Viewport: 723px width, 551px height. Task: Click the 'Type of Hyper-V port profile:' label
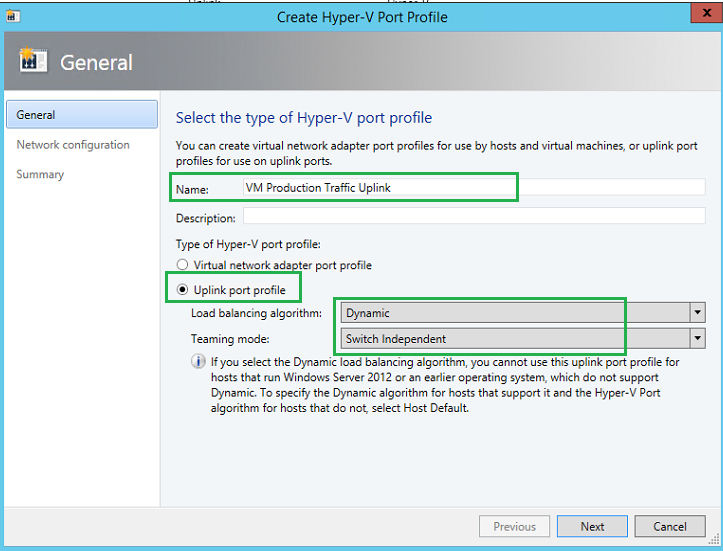click(248, 244)
